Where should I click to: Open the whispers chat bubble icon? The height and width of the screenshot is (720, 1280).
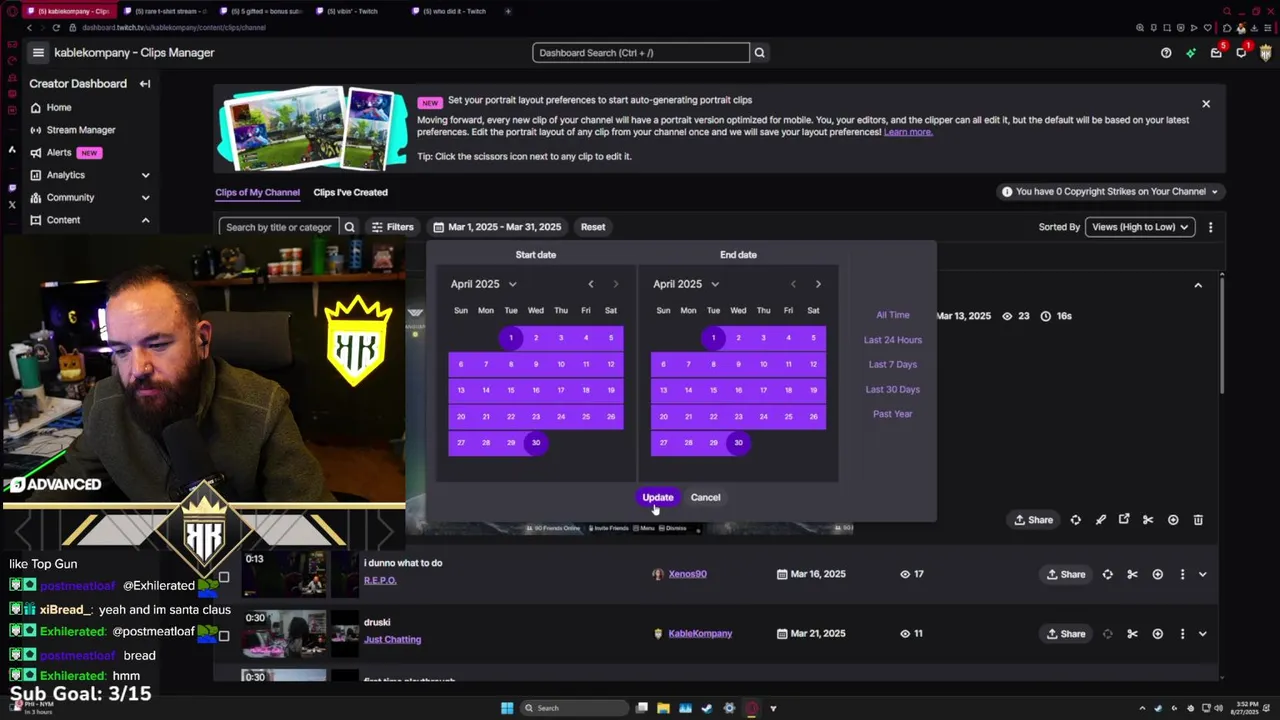tap(1241, 53)
